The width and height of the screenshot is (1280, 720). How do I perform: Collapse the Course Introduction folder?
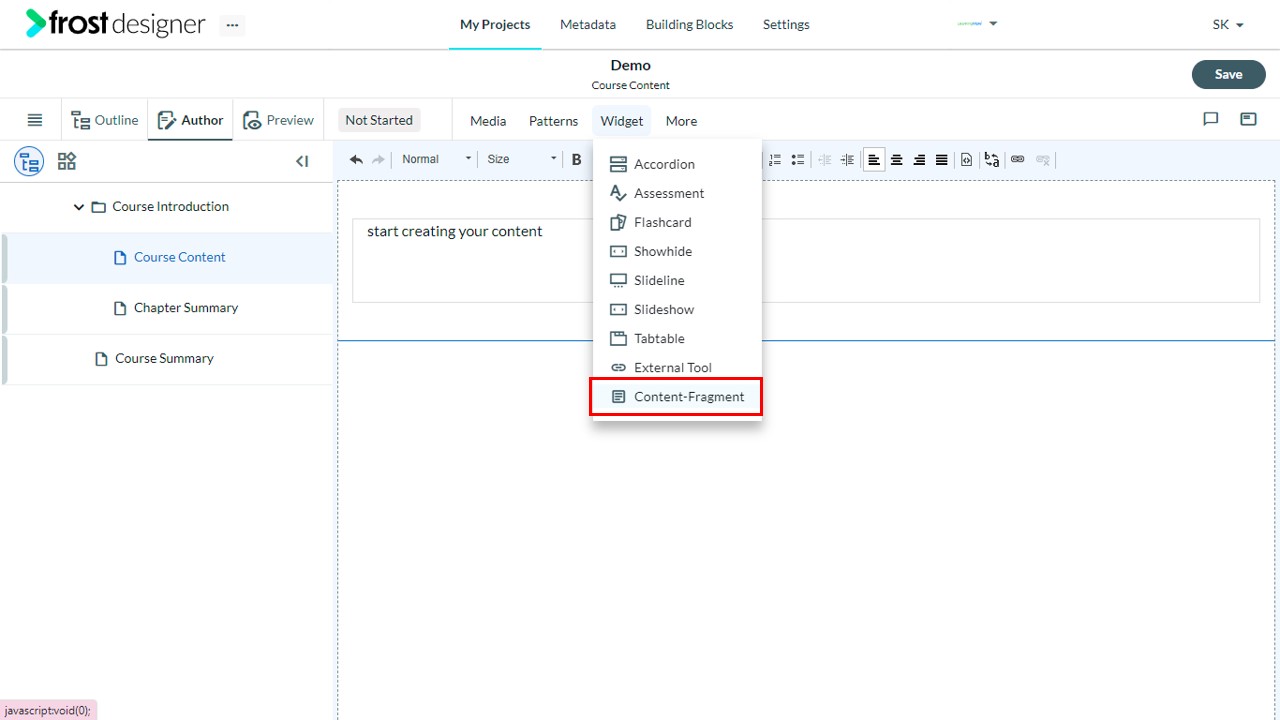point(79,207)
